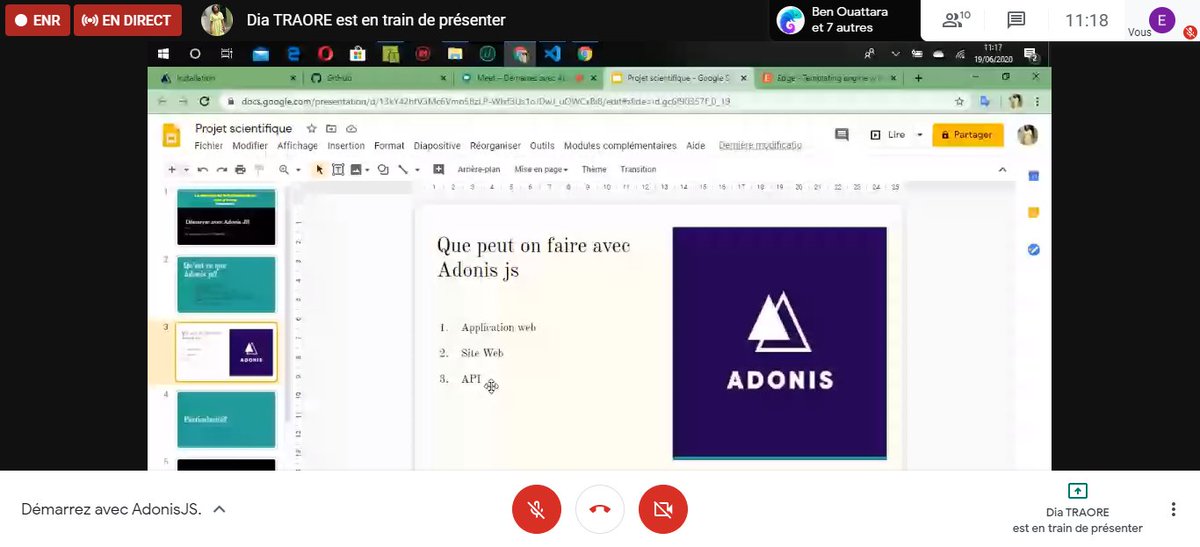Image resolution: width=1200 pixels, height=547 pixels.
Task: Open the Modules complémentaires menu
Action: click(x=620, y=146)
